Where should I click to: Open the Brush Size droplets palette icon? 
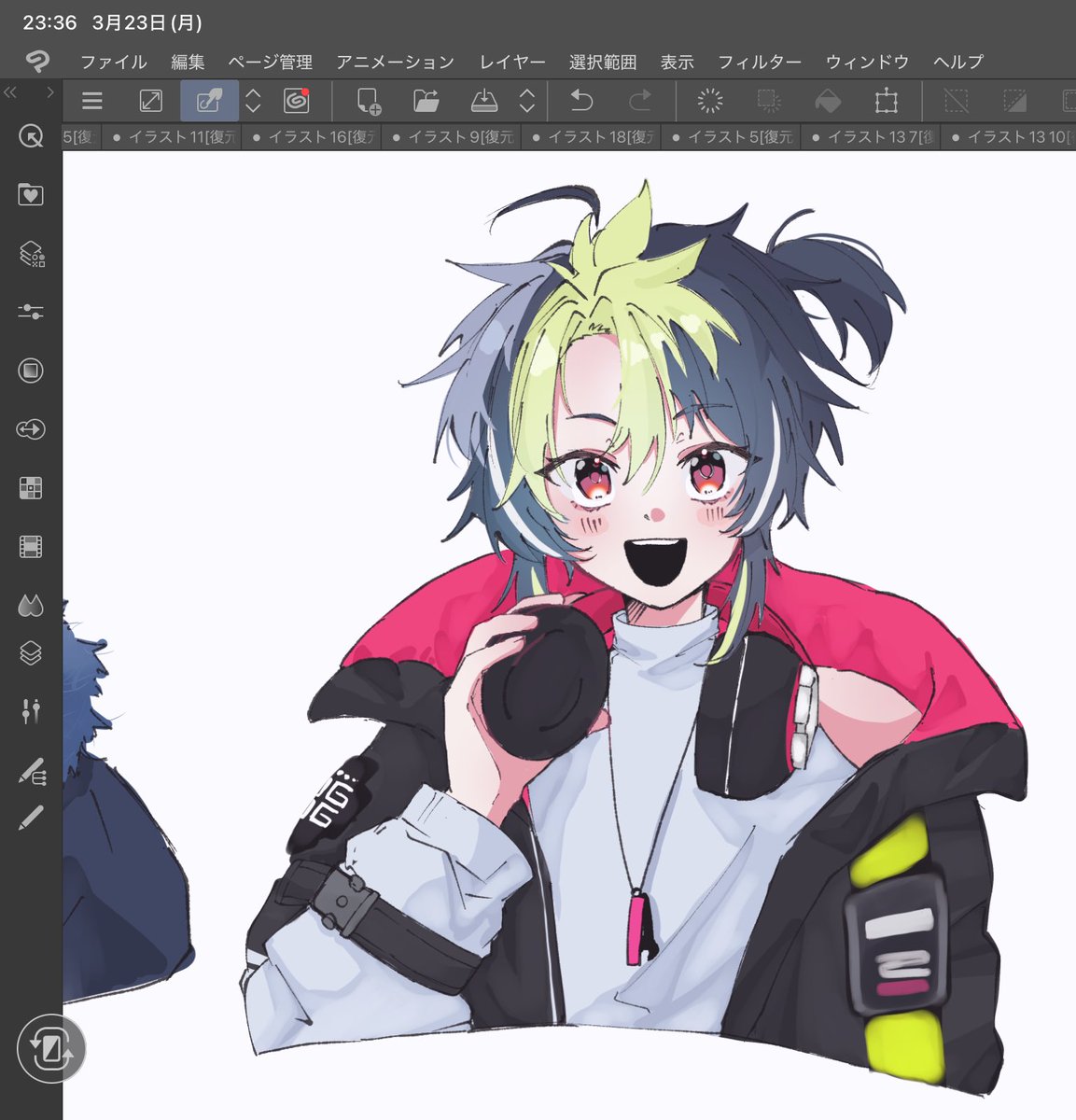coord(31,606)
